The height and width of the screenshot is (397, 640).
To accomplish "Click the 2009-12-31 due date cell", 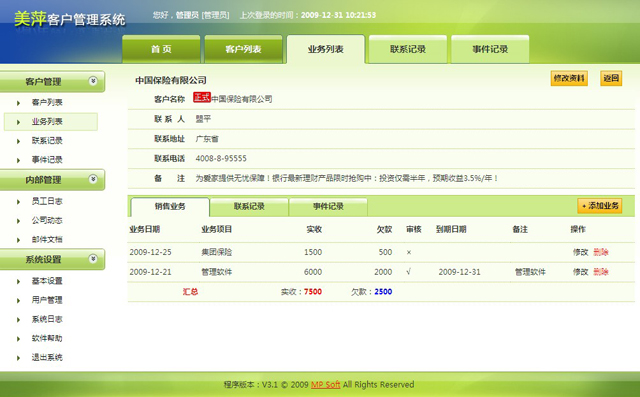I will tap(460, 272).
